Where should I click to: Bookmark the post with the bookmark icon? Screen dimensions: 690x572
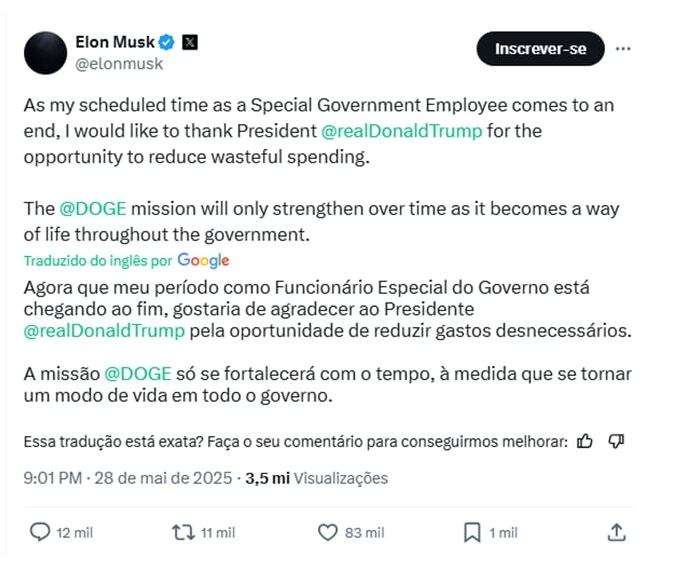coord(472,532)
